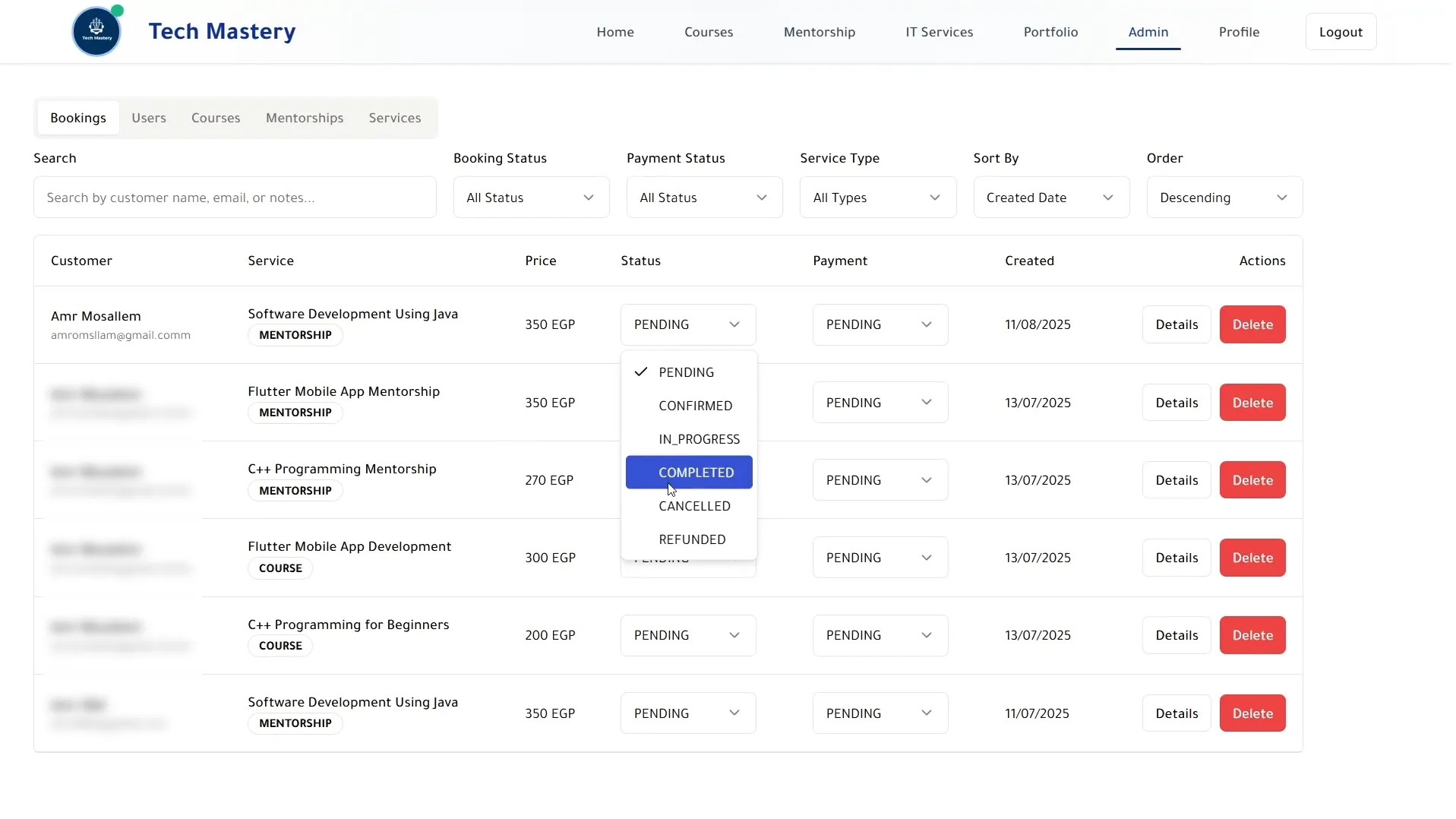Image resolution: width=1456 pixels, height=819 pixels.
Task: Switch to the Courses admin tab
Action: pos(216,118)
